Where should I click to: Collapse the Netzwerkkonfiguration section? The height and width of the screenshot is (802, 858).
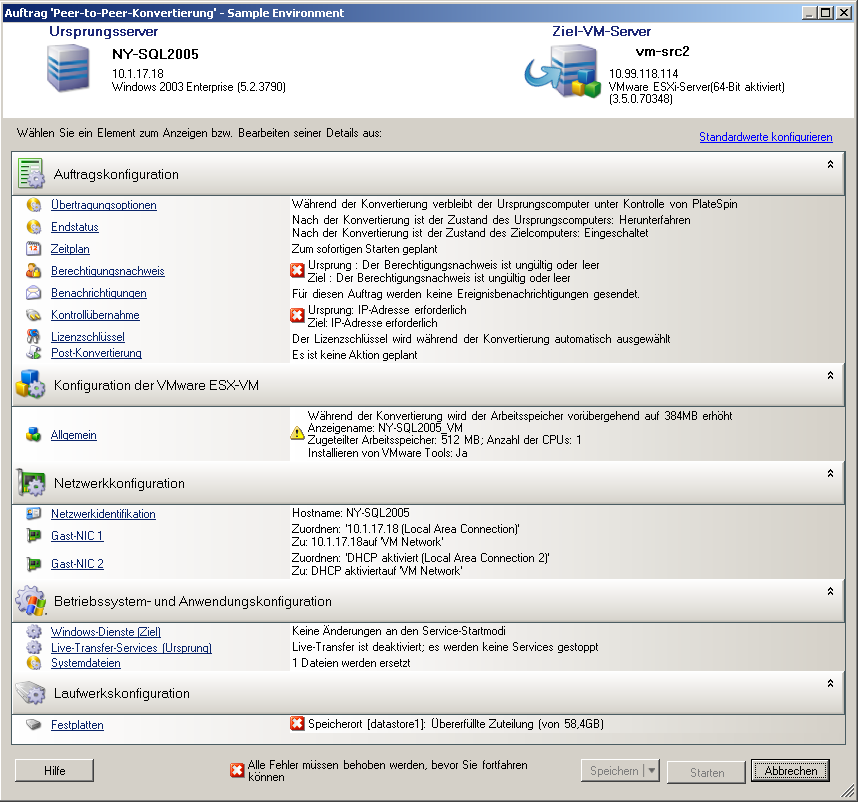[829, 472]
